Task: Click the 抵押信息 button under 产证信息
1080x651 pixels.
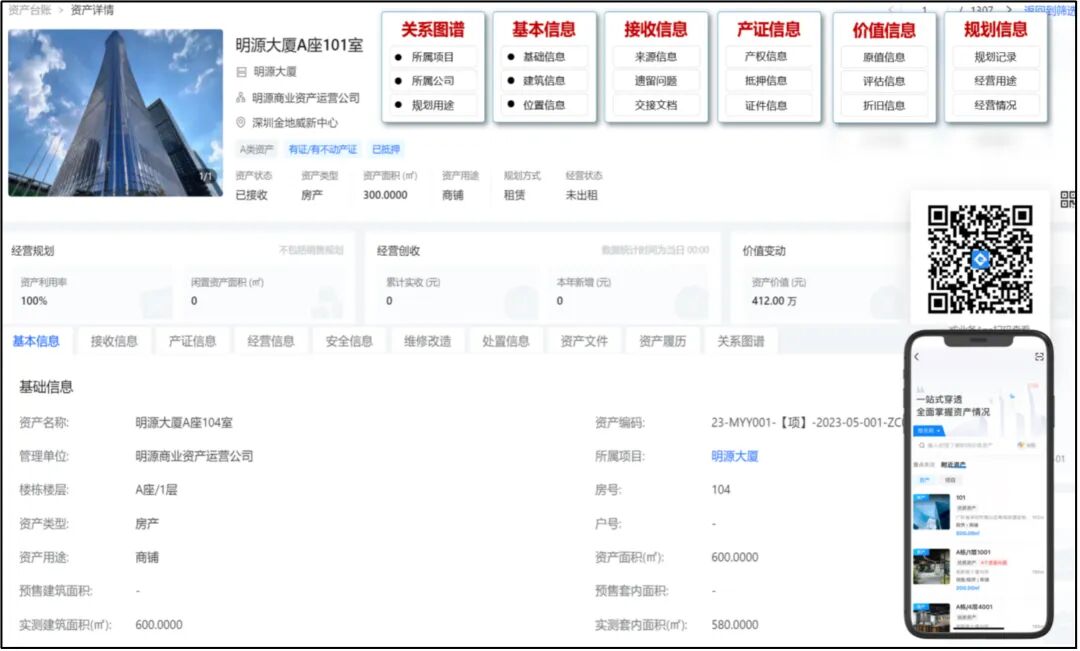Action: (x=766, y=81)
